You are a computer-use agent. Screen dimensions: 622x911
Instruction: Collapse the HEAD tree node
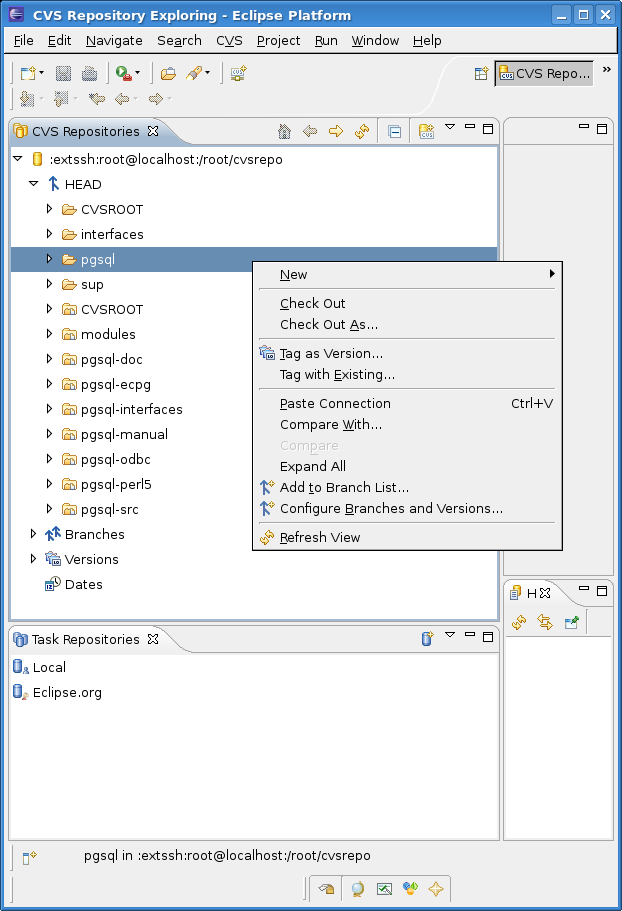pos(34,184)
